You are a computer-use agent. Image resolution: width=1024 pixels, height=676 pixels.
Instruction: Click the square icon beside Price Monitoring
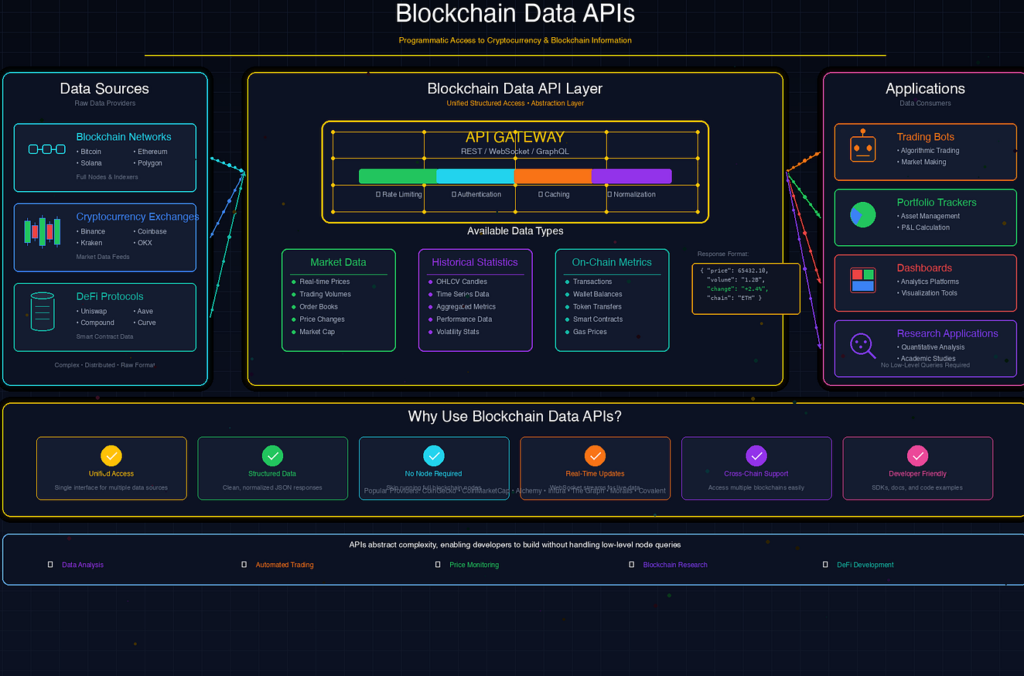(438, 564)
